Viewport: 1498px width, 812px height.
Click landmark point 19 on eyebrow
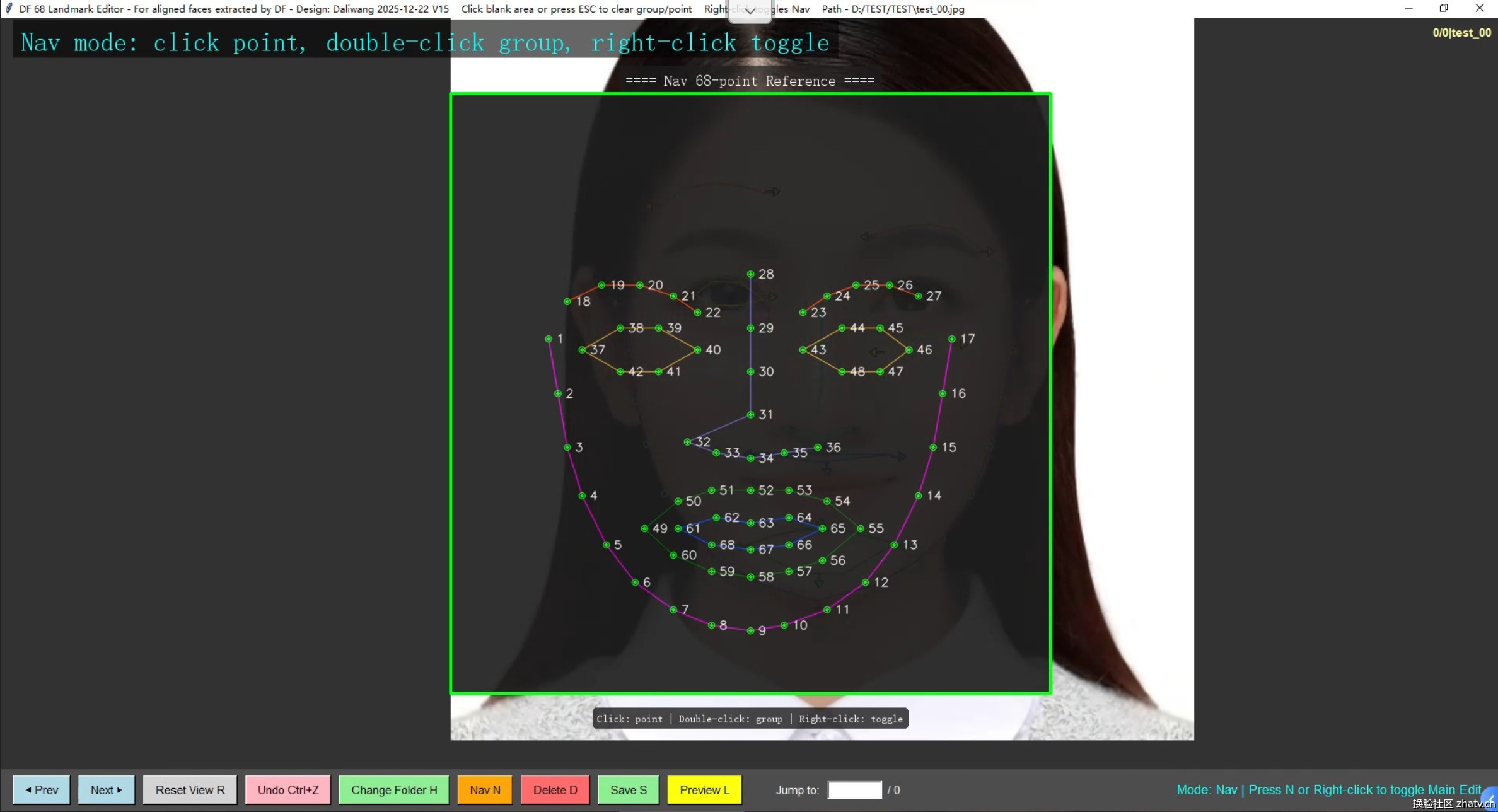pos(601,285)
